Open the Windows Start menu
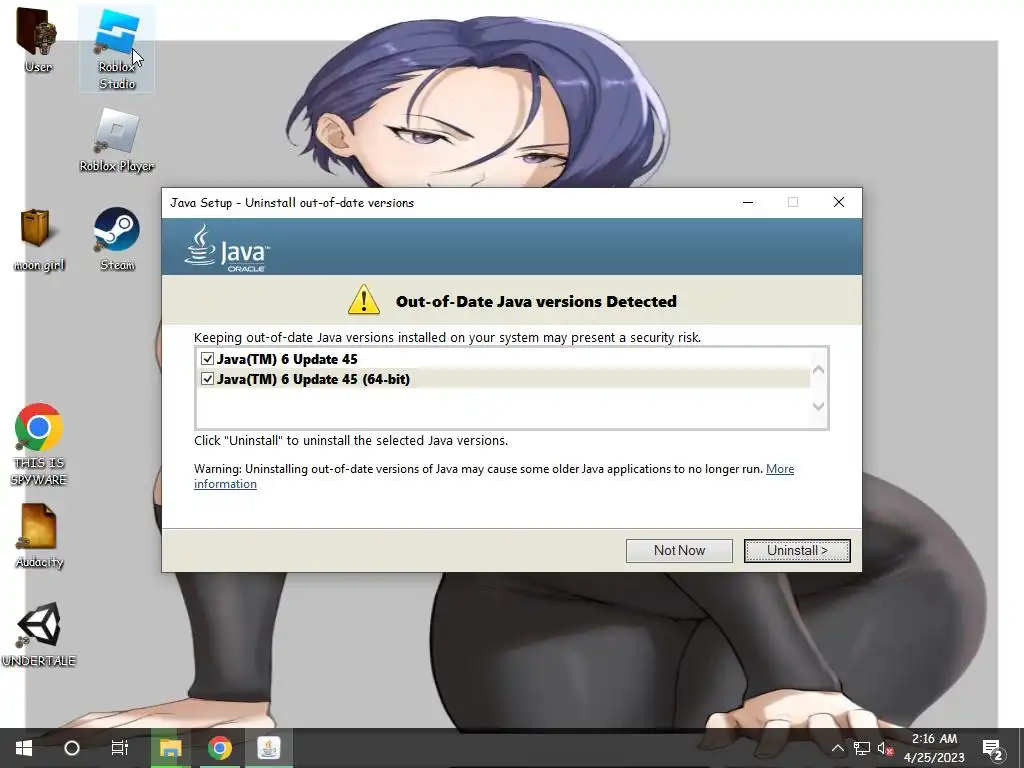 24,748
